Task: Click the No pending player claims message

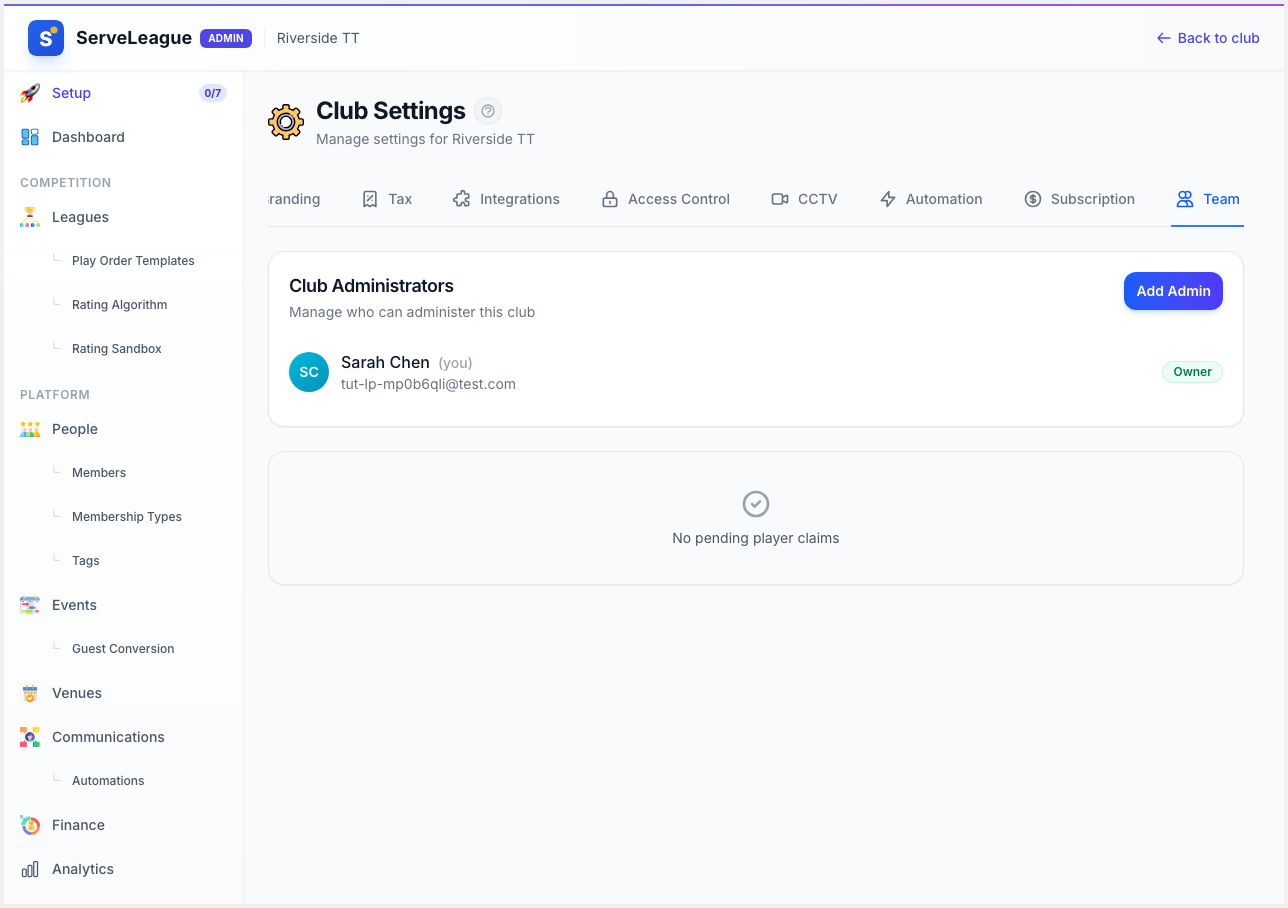Action: pyautogui.click(x=756, y=538)
